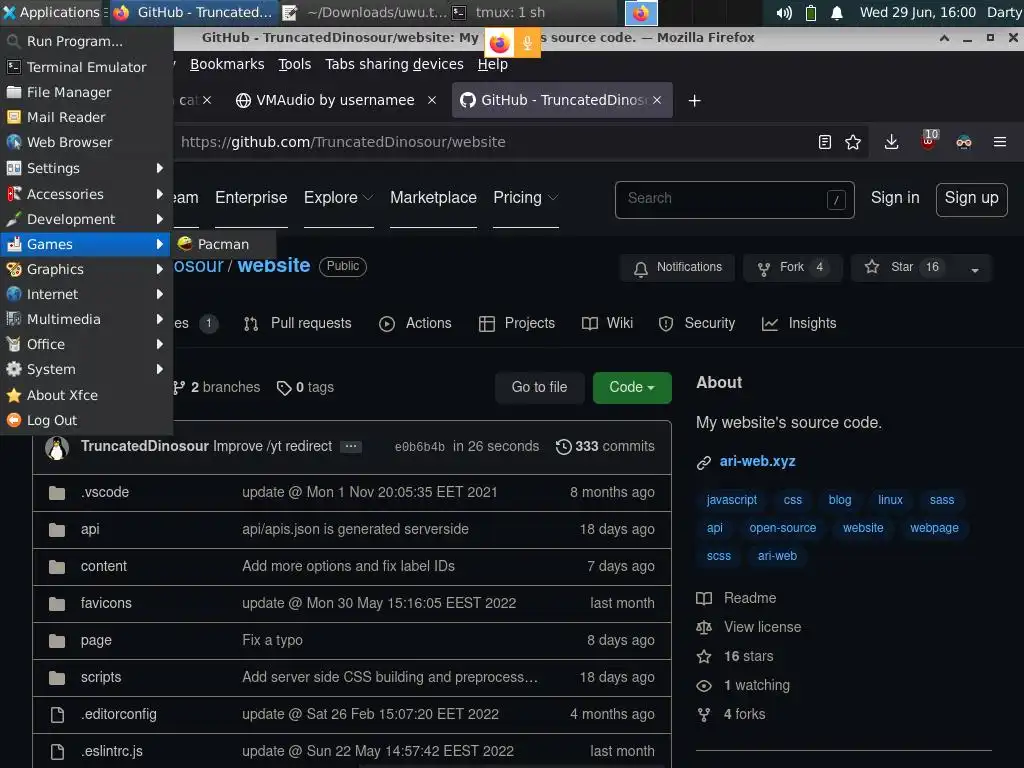Open Firefox downloads arrow icon
Image resolution: width=1024 pixels, height=768 pixels.
pos(891,142)
